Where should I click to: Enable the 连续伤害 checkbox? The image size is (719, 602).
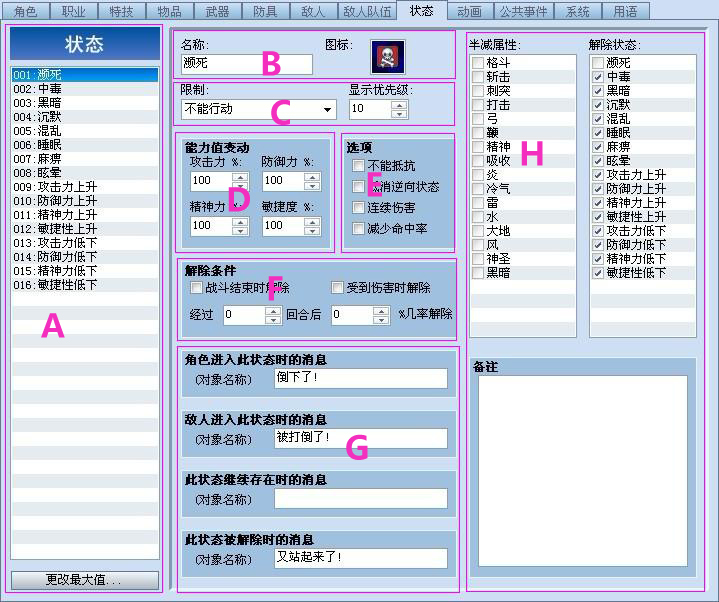tap(358, 207)
